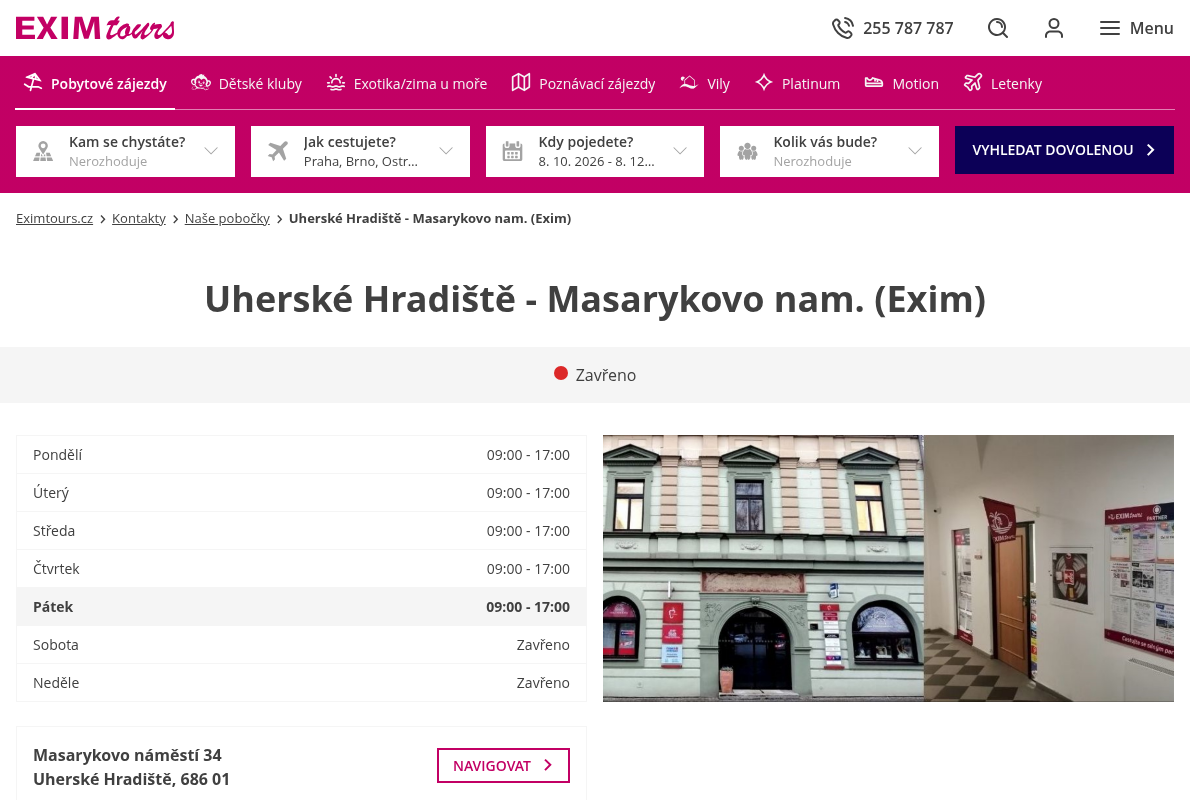The height and width of the screenshot is (800, 1200).
Task: Open the Kontakty breadcrumb link
Action: click(139, 218)
